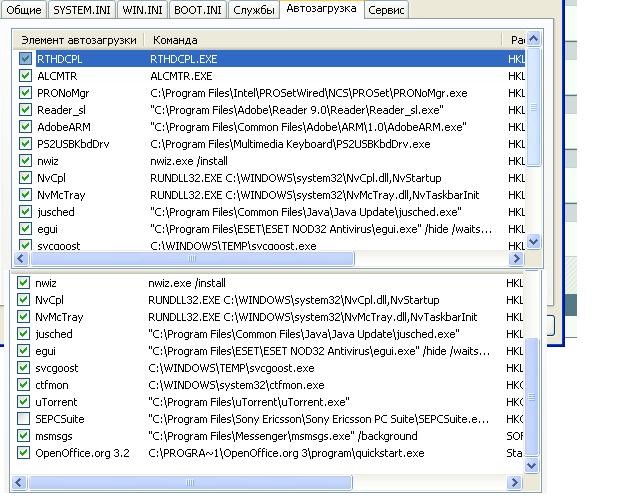
Task: Open the WIN.INI tab
Action: (142, 10)
